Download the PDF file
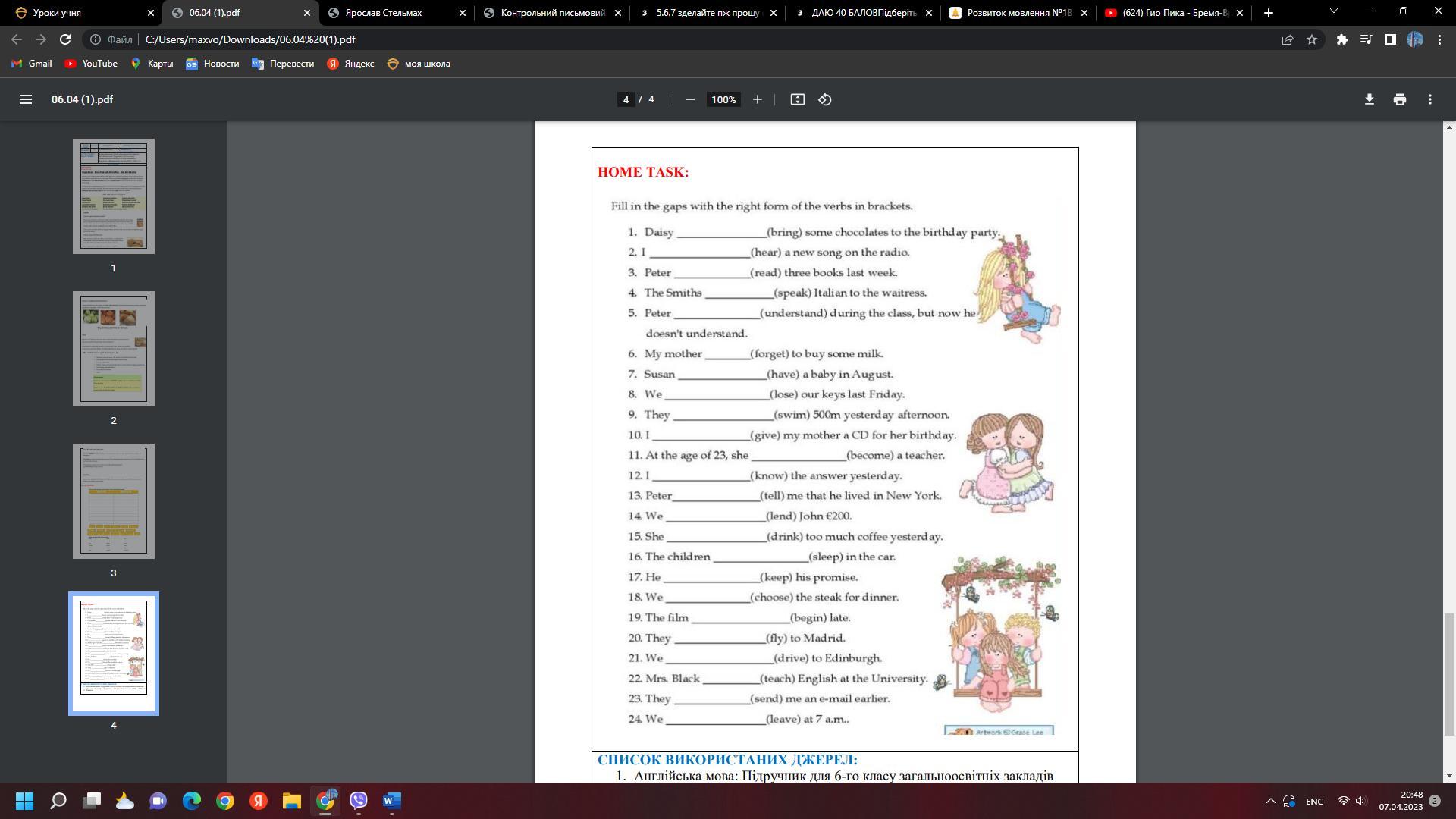1456x819 pixels. (1369, 99)
